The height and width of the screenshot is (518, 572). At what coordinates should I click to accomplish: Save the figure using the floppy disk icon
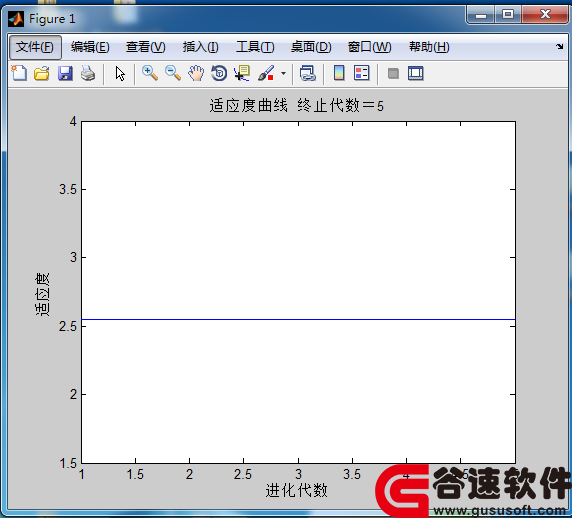(x=65, y=73)
